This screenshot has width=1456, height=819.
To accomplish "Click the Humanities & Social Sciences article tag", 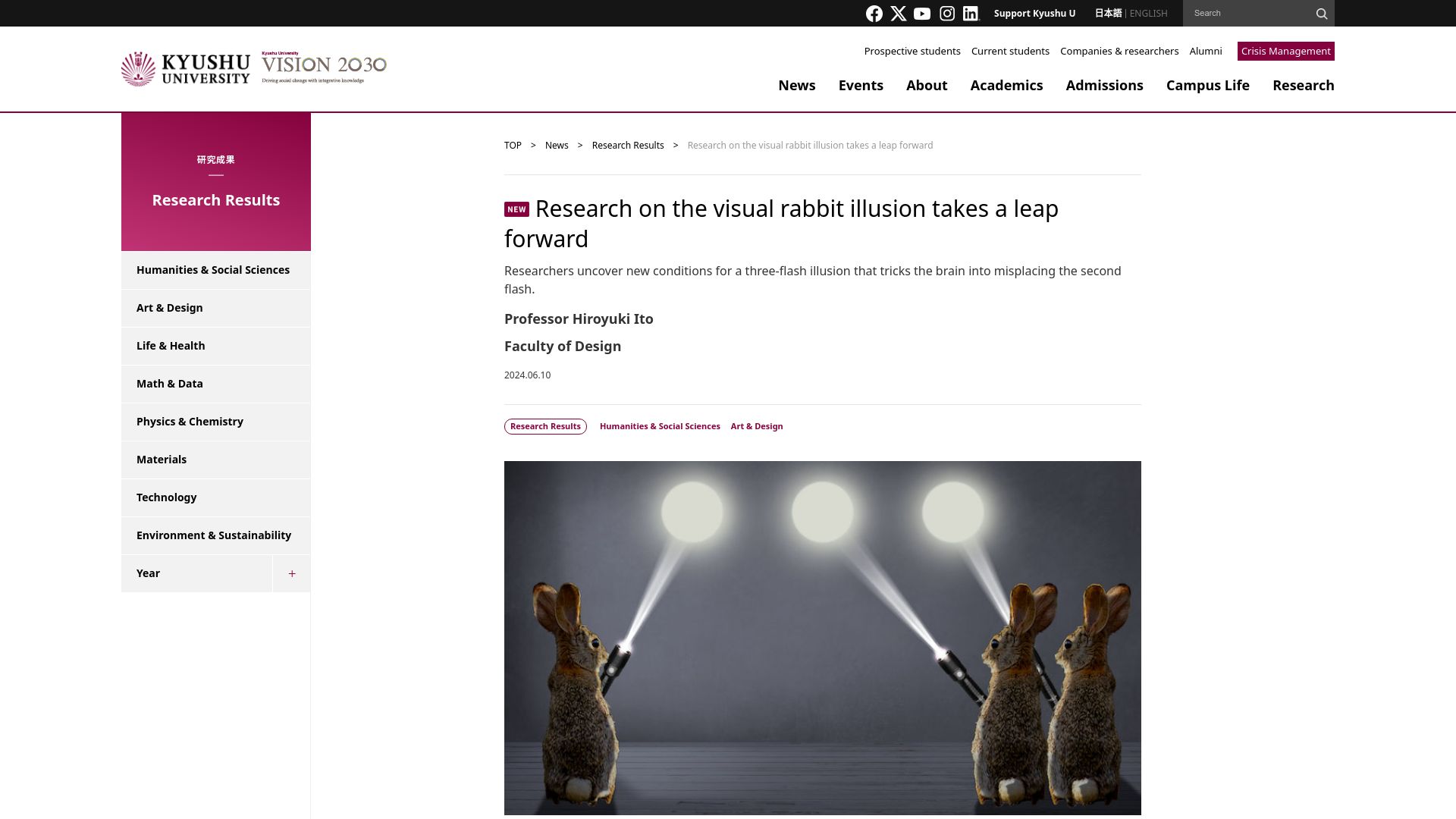I will [x=660, y=427].
